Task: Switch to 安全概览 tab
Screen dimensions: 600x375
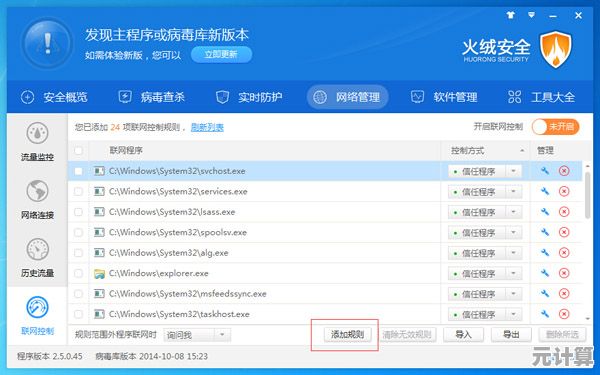Action: pyautogui.click(x=54, y=97)
